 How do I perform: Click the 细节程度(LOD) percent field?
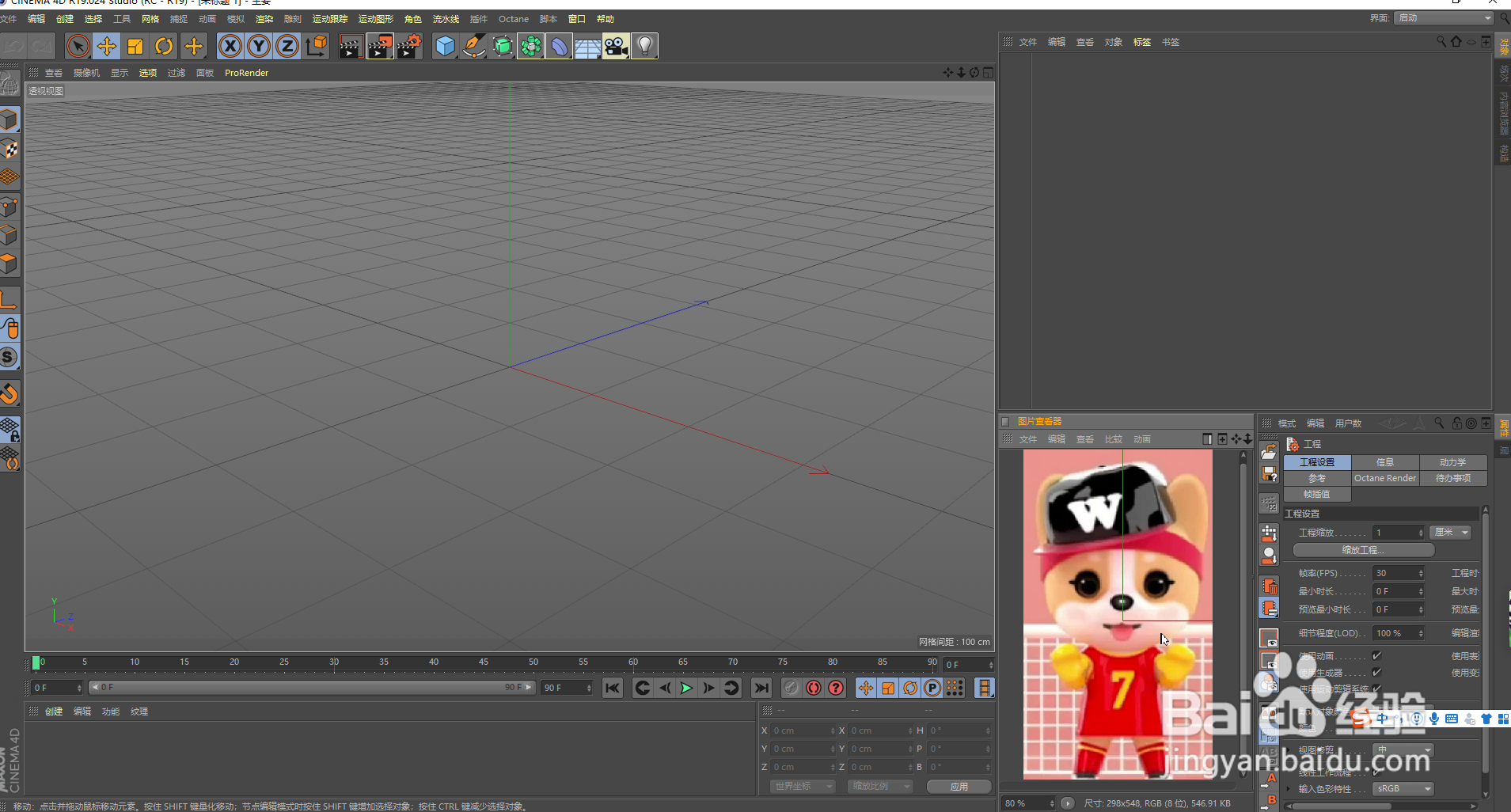[x=1399, y=633]
